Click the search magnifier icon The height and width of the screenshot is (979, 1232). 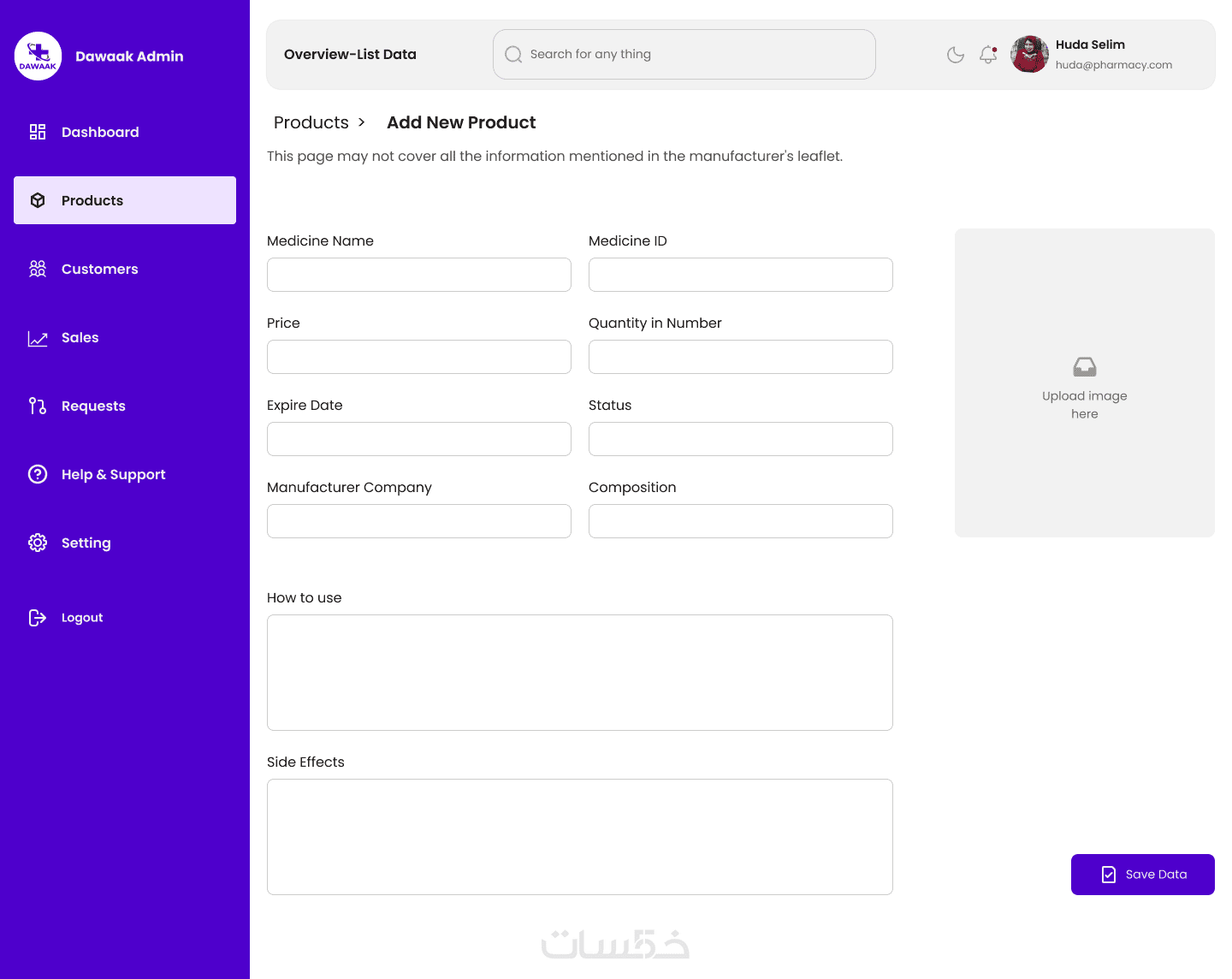coord(513,55)
